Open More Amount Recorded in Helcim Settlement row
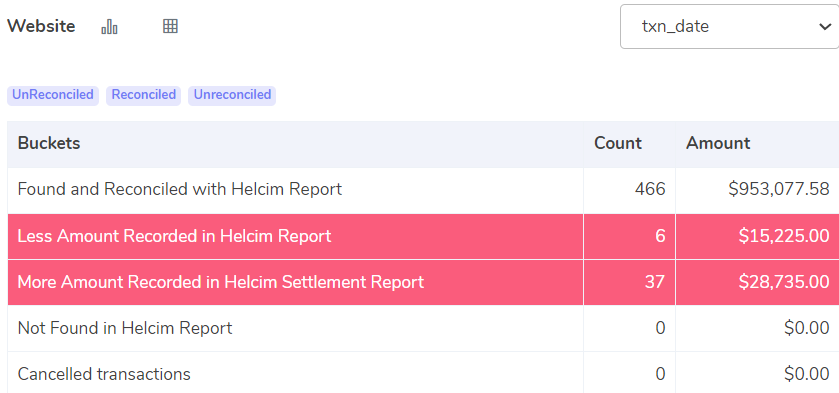839x393 pixels. (423, 282)
